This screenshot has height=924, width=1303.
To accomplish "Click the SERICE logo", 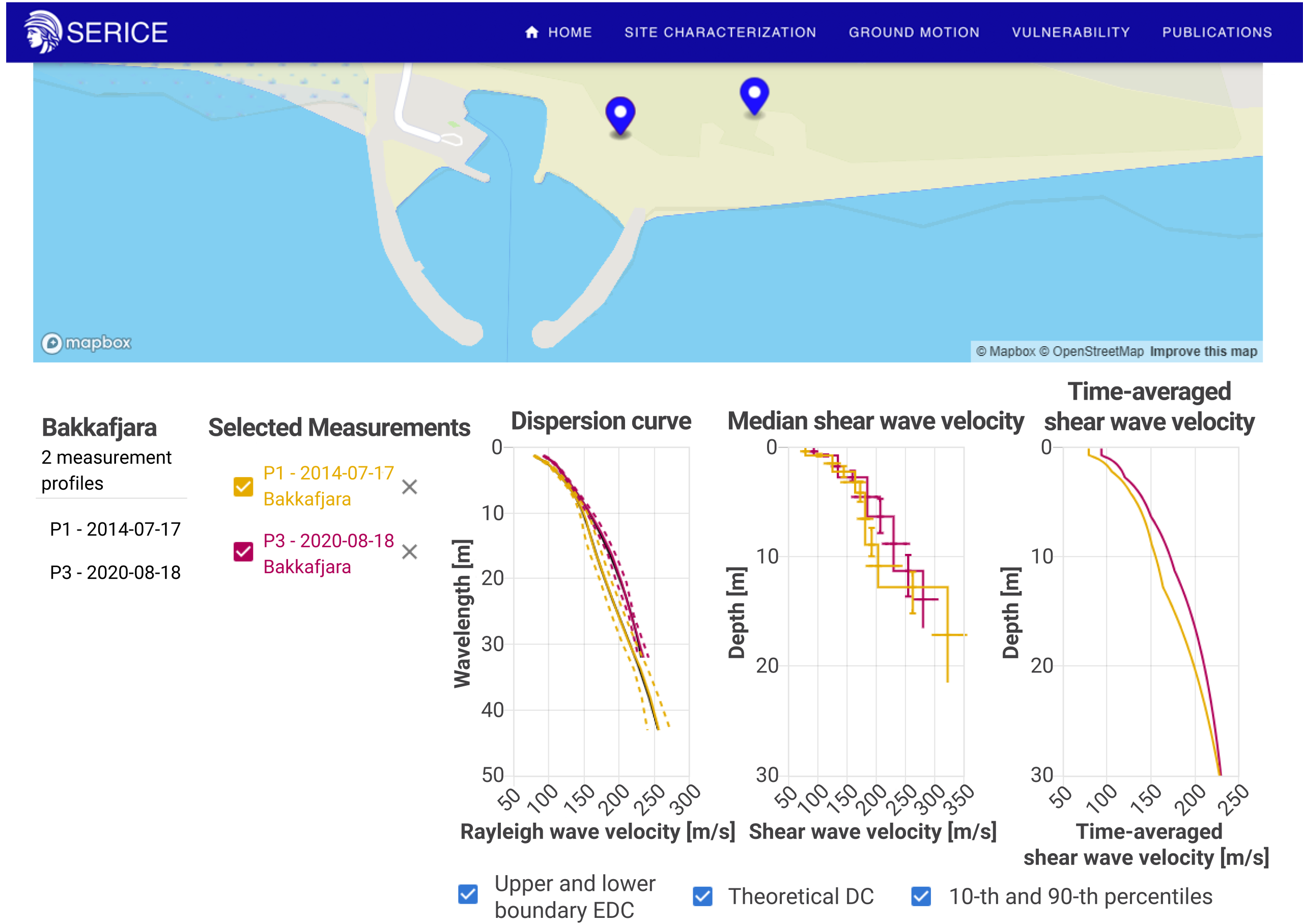I will pos(96,32).
